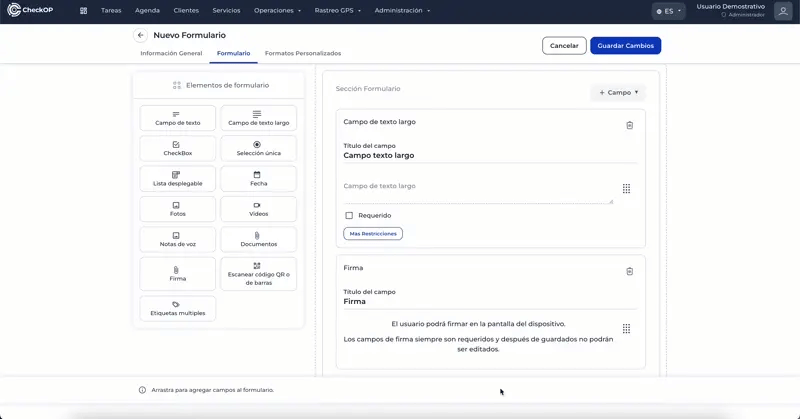
Task: Toggle the Requerido checkbox
Action: (x=349, y=215)
